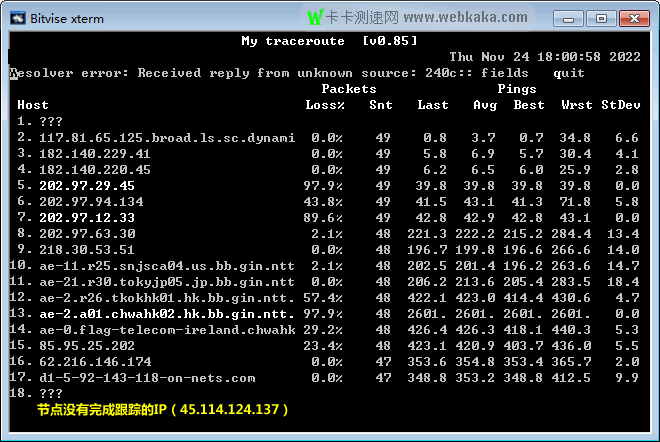Screen dimensions: 660x442
Task: Click the StDev column header
Action: point(619,105)
